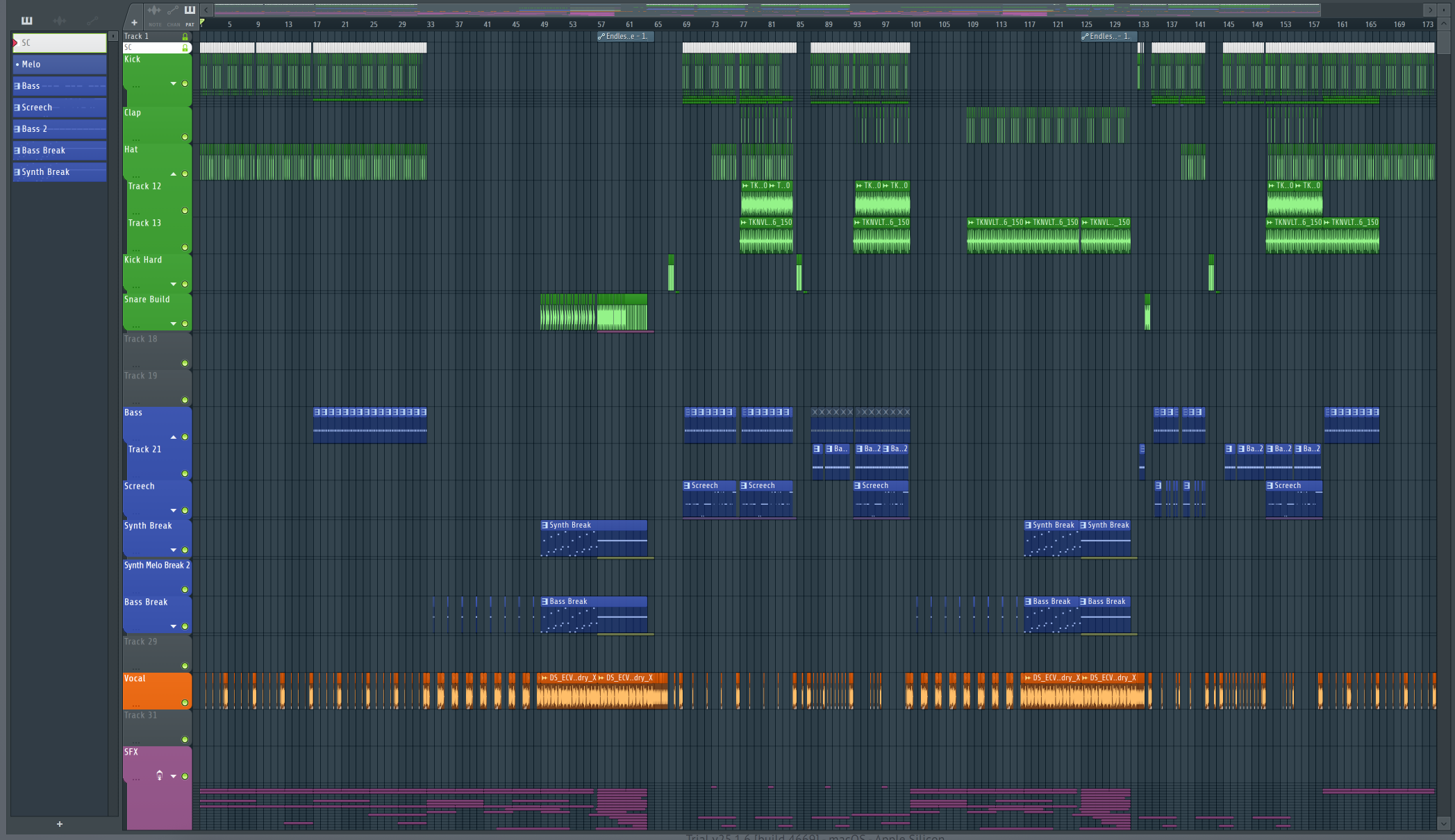The image size is (1455, 840).
Task: Expand the Kick Hard track arrow
Action: point(174,284)
